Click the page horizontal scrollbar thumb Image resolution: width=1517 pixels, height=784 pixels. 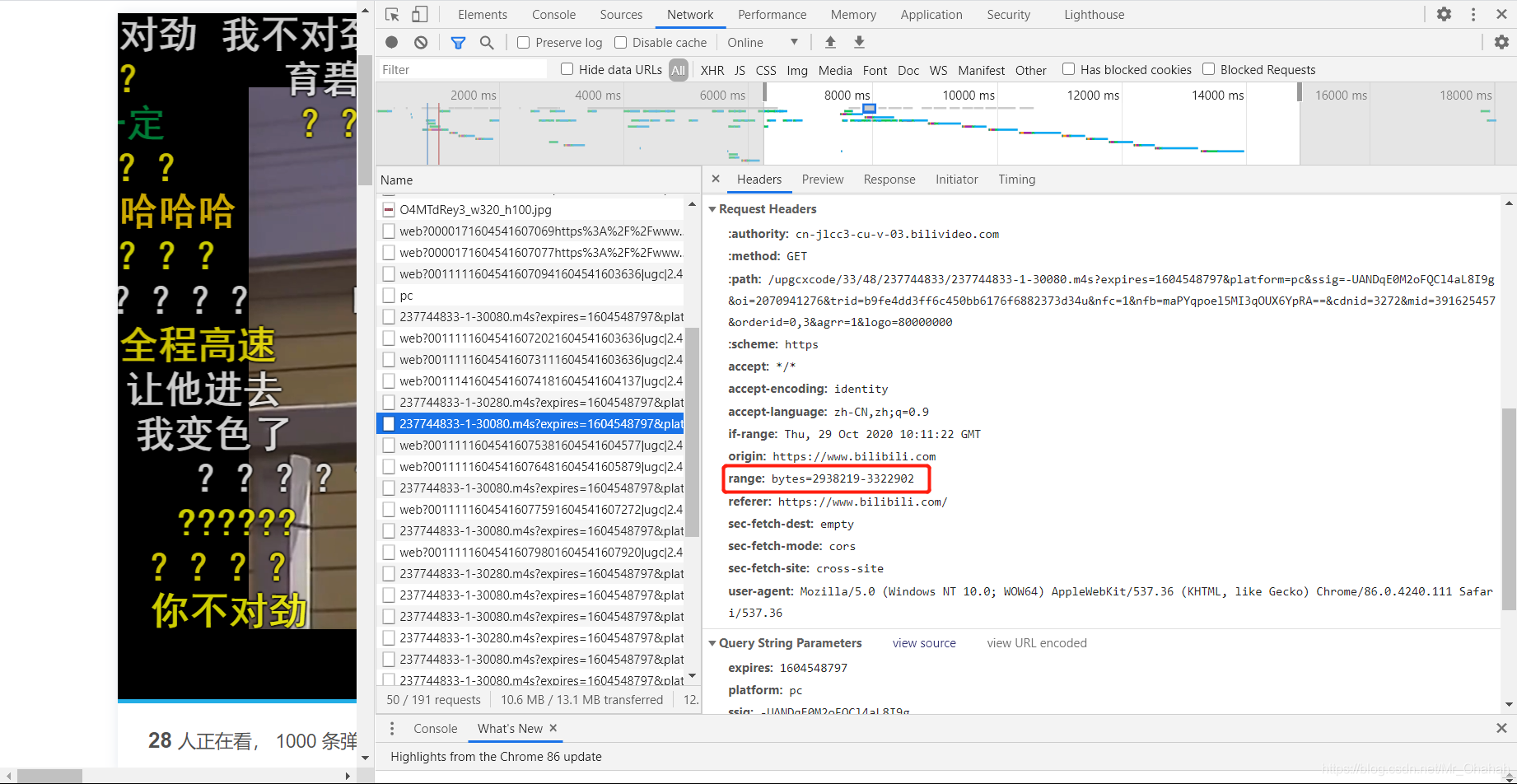click(49, 776)
